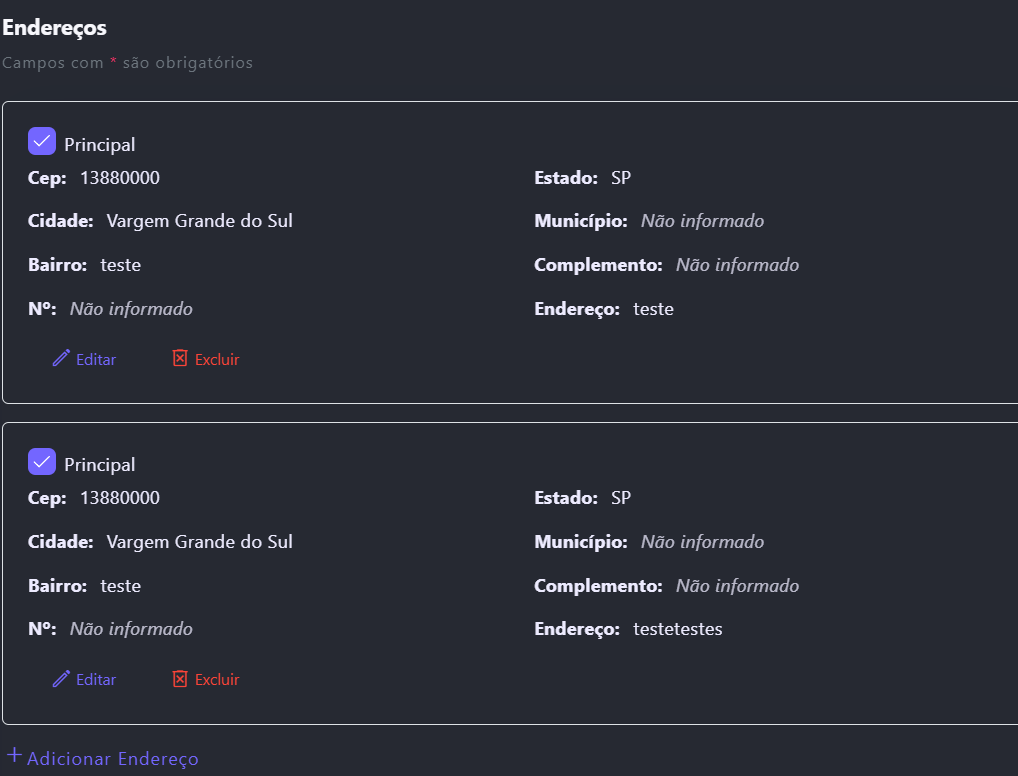
Task: Click Vargem Grande do Sul in the first card
Action: [x=200, y=221]
